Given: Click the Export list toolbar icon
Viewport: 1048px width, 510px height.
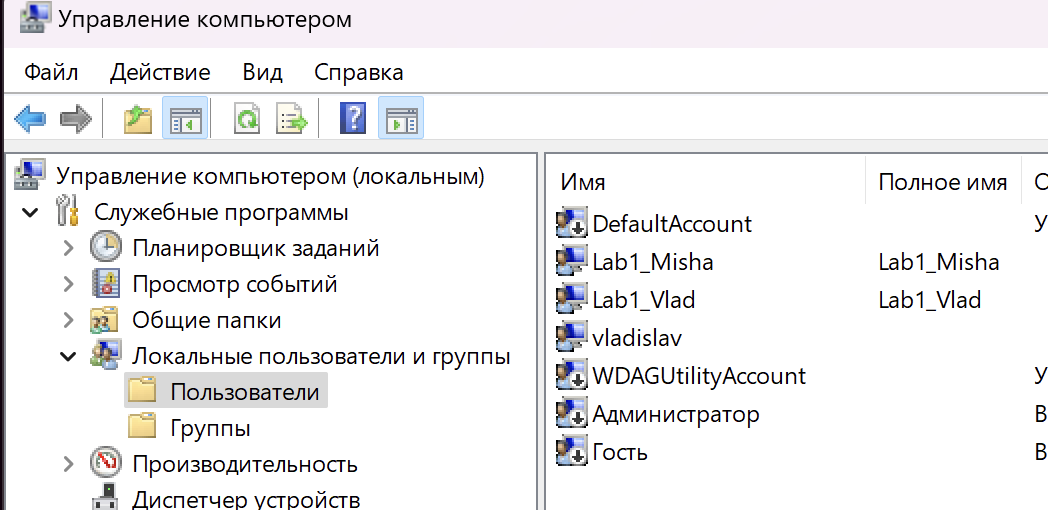Looking at the screenshot, I should 292,121.
